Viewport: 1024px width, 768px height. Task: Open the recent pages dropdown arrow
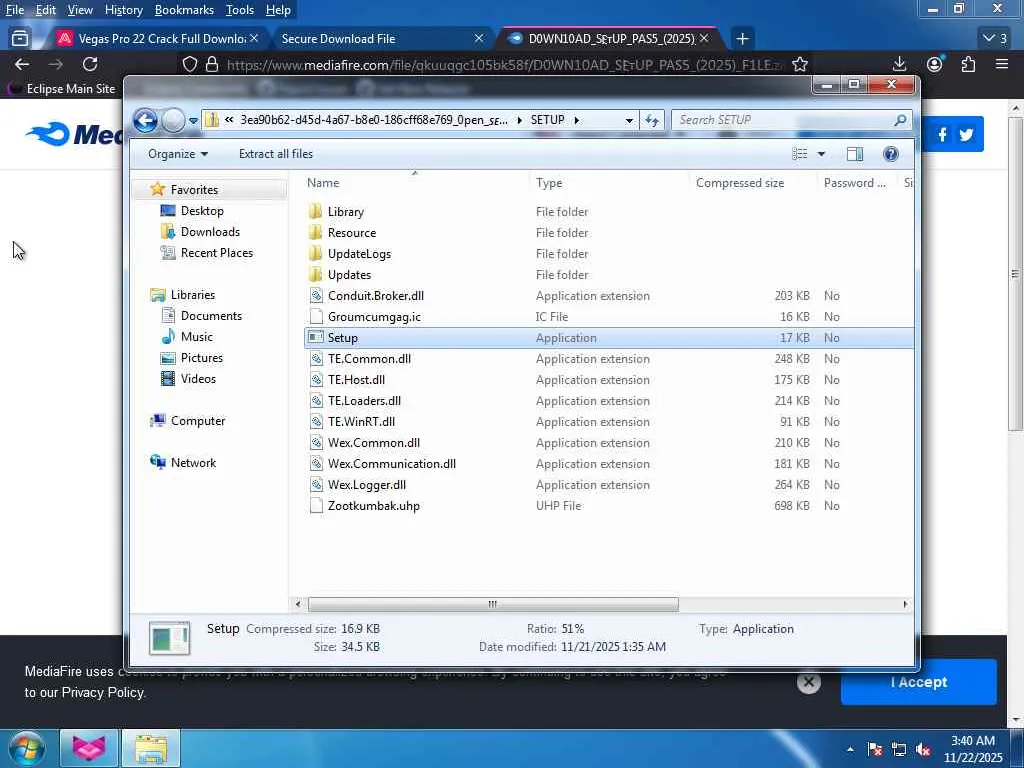pos(193,121)
